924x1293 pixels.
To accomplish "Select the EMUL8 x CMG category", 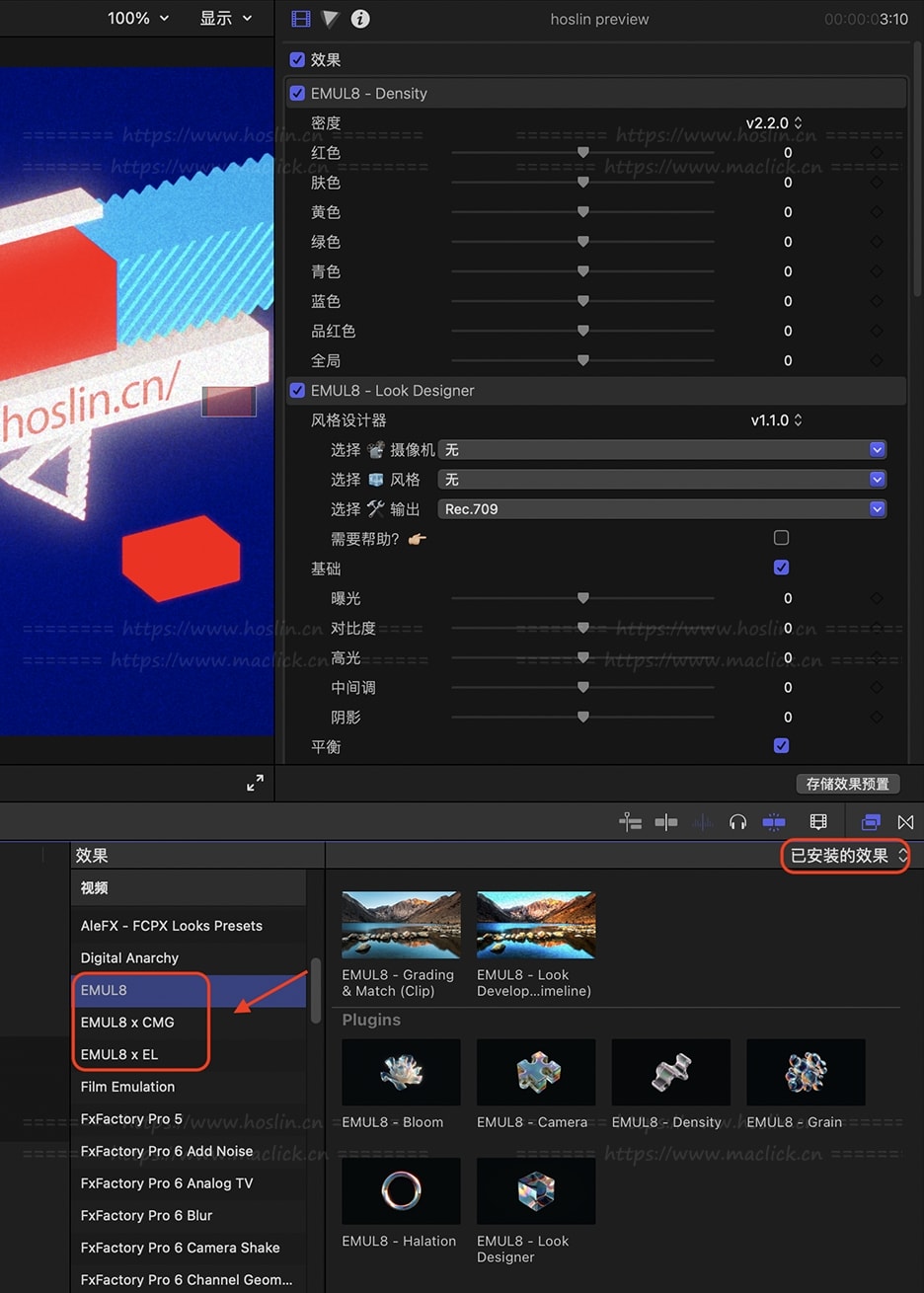I will point(189,1023).
